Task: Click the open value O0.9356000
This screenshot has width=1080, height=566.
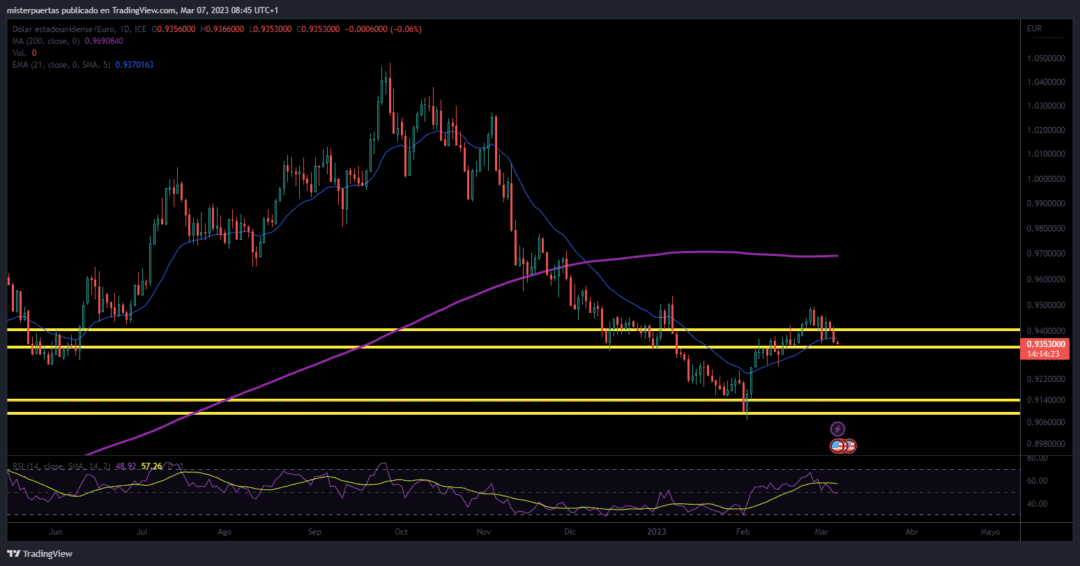Action: click(x=174, y=29)
